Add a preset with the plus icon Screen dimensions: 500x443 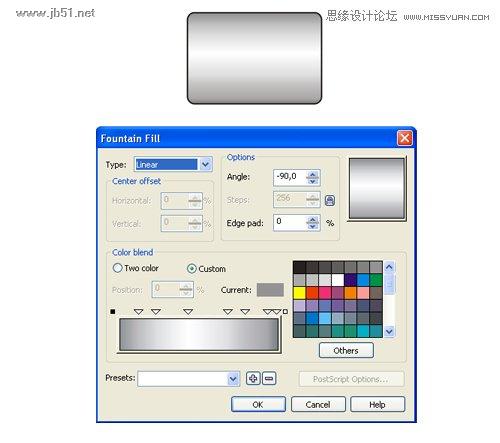click(253, 378)
